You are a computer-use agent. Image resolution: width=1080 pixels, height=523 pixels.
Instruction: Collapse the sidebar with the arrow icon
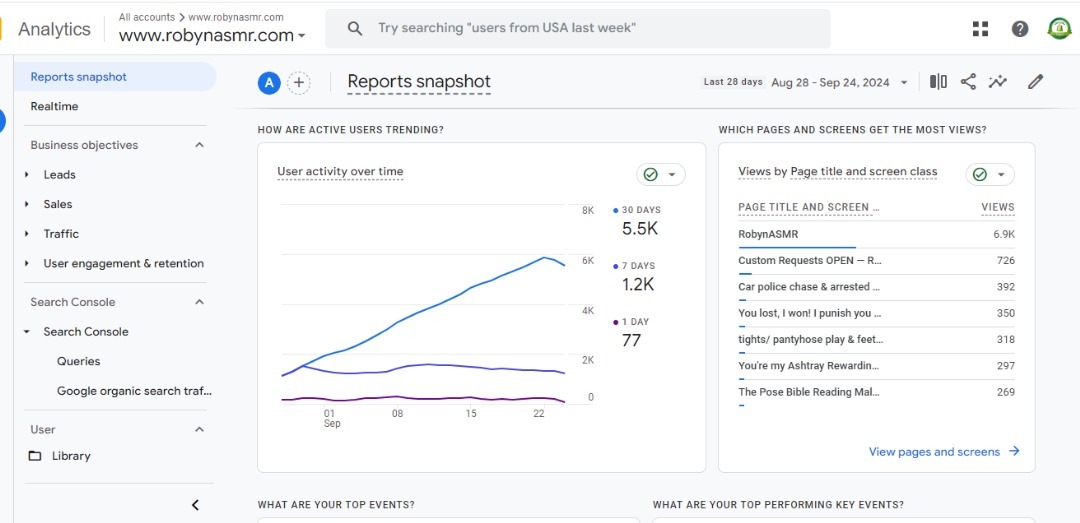point(195,505)
